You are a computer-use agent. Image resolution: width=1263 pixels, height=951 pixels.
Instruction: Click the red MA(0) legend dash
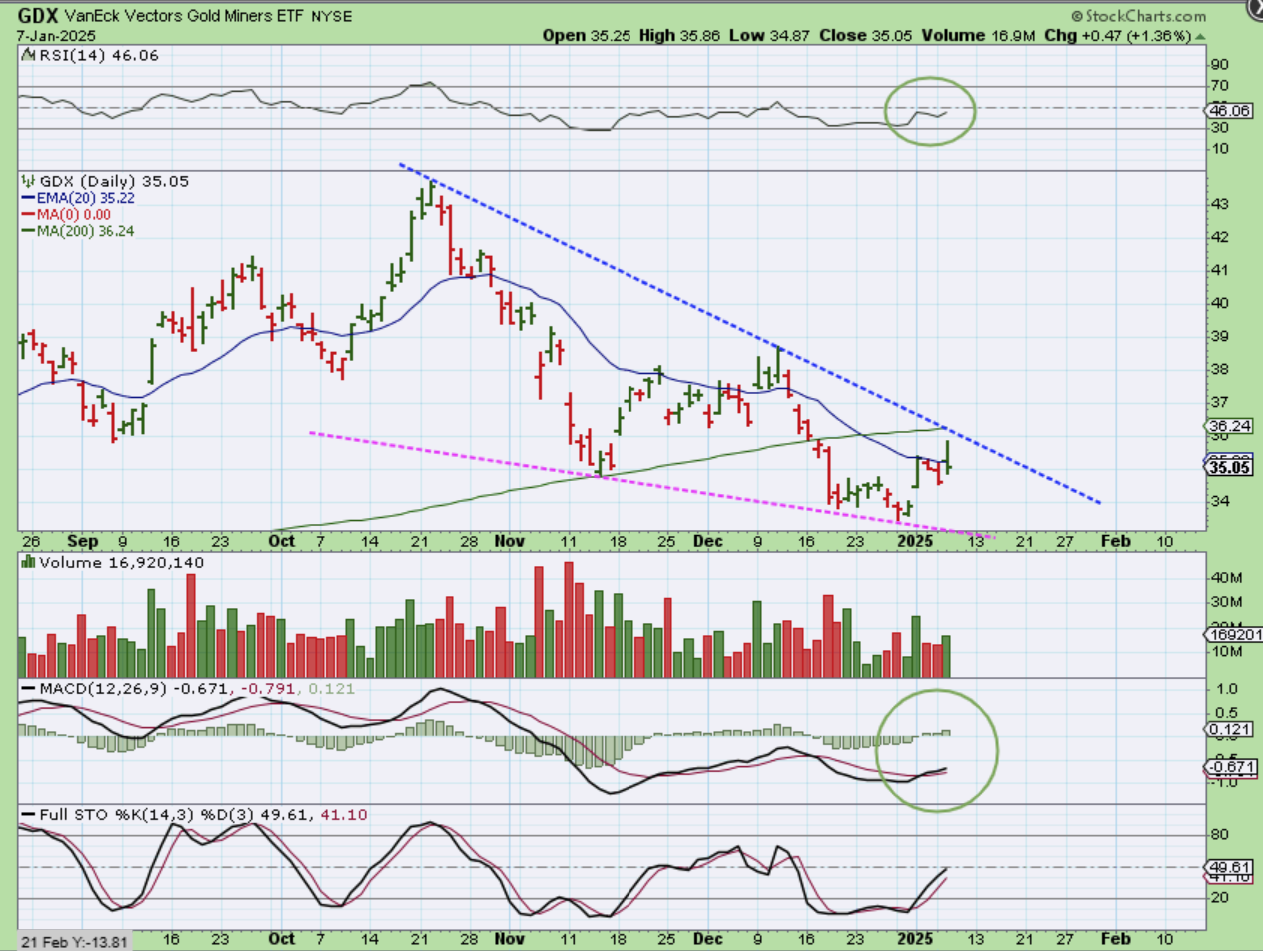27,214
